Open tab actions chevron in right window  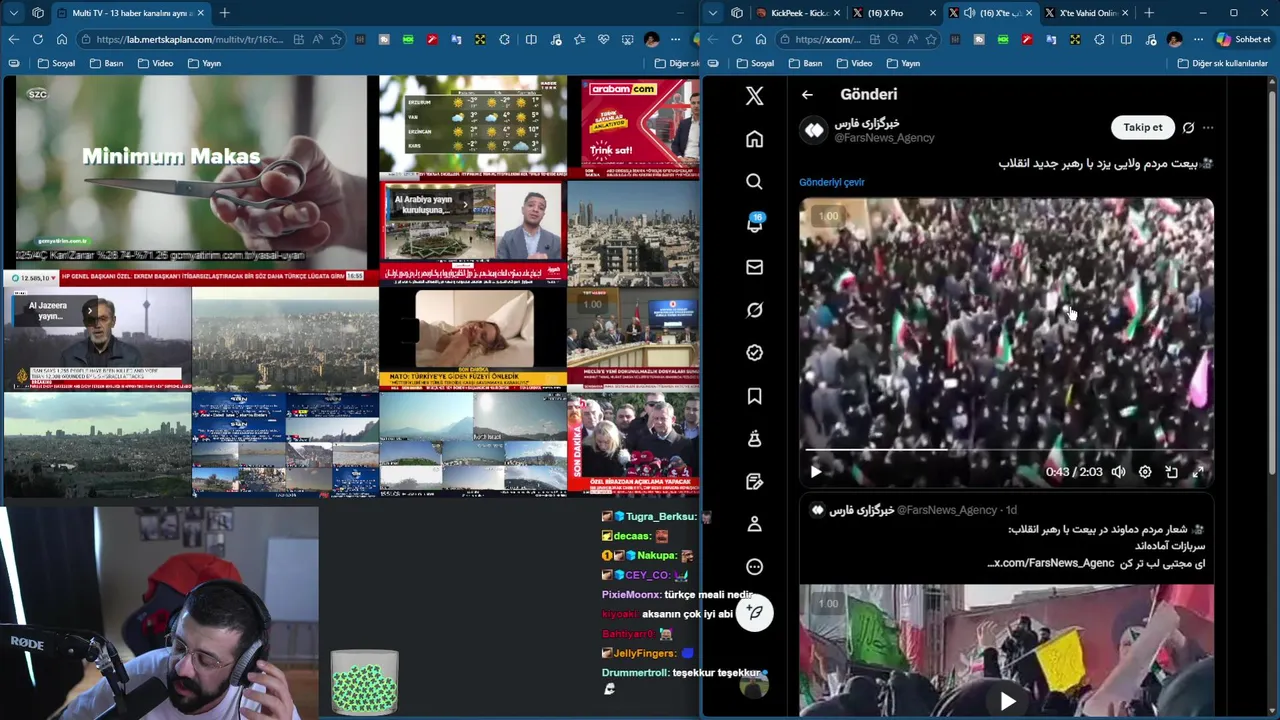[713, 13]
